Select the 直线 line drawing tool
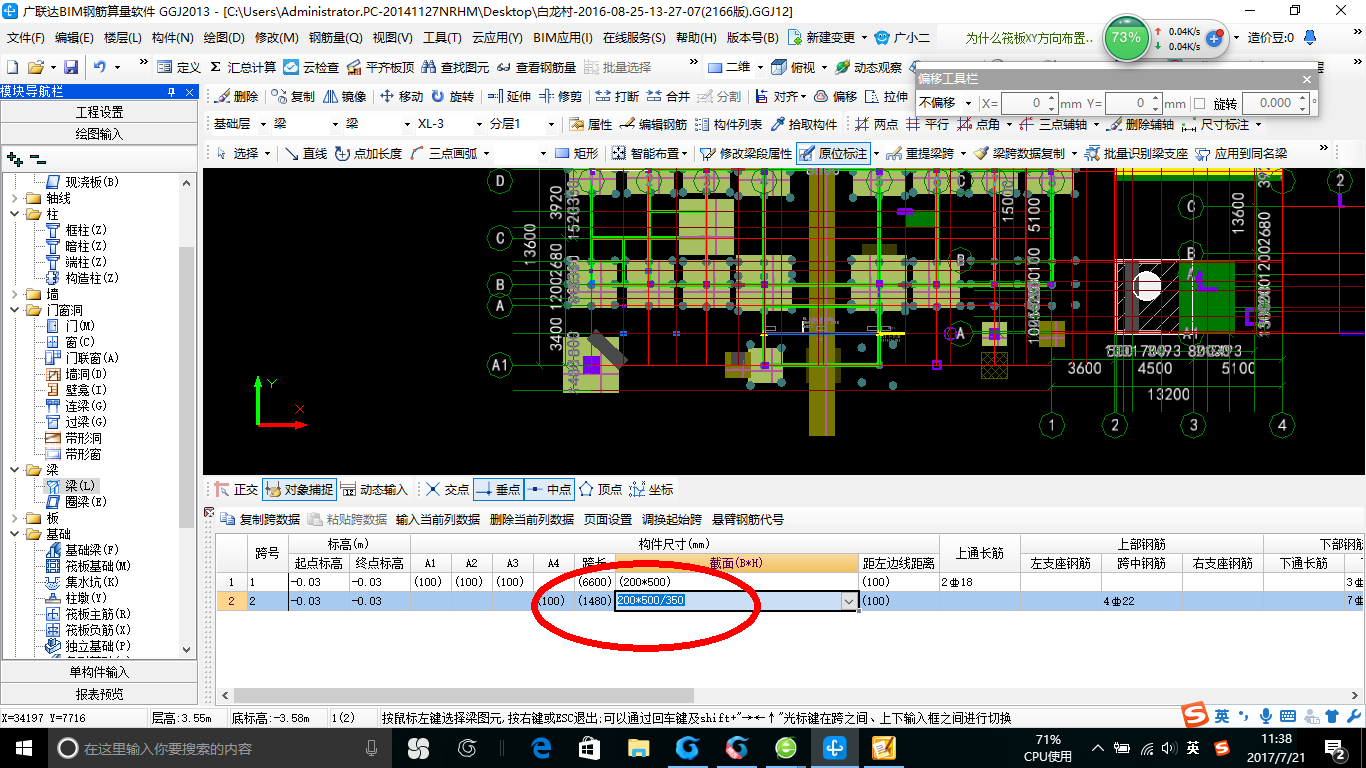Image resolution: width=1366 pixels, height=768 pixels. click(306, 154)
